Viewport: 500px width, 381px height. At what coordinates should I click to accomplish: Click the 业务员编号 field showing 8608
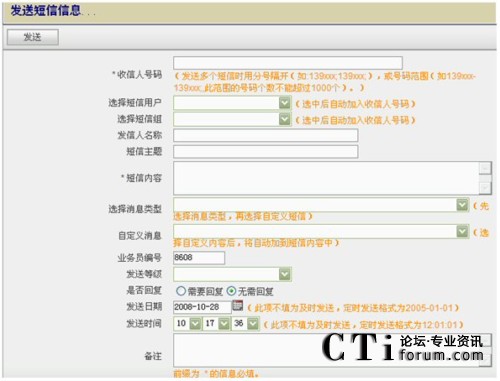point(199,257)
